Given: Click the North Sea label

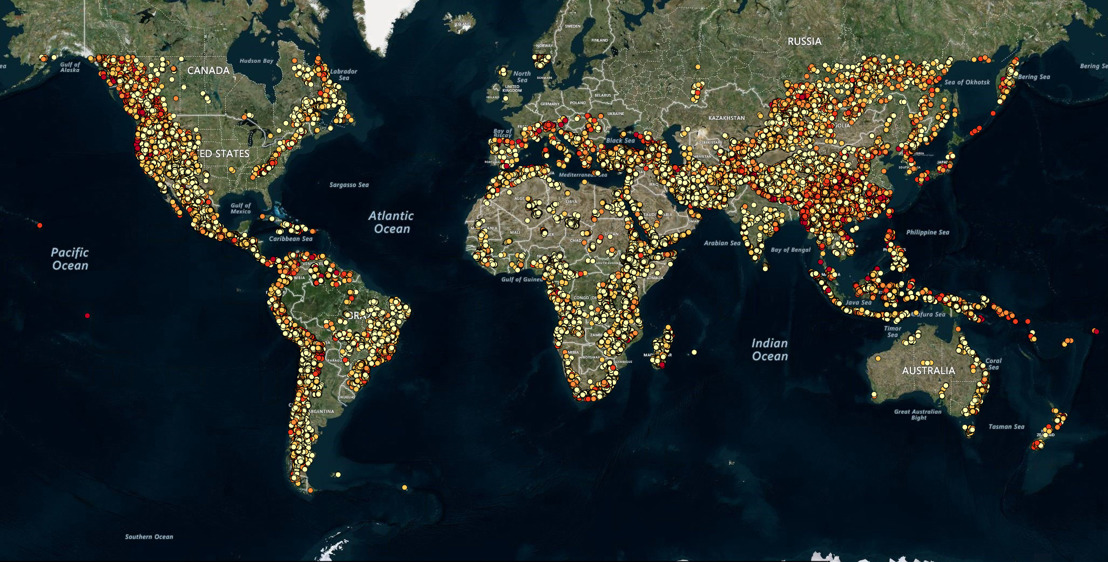Looking at the screenshot, I should point(522,76).
